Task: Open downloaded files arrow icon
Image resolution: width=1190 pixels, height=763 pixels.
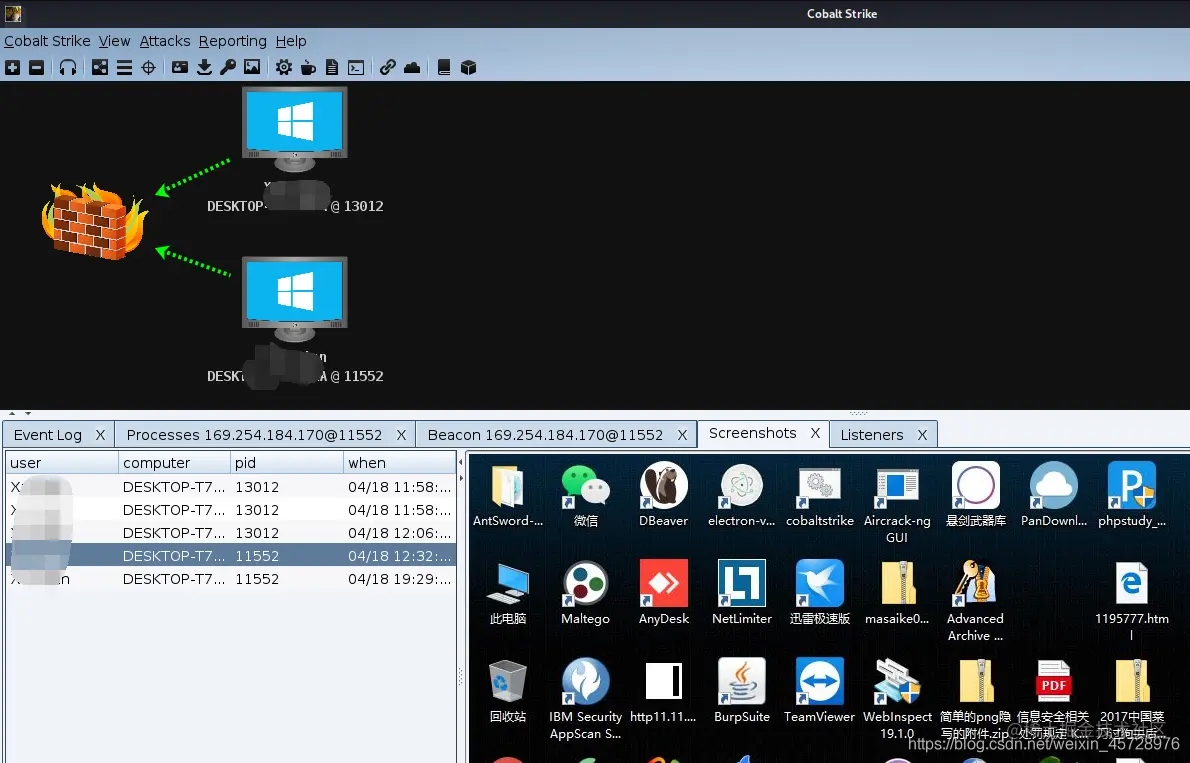Action: (204, 68)
